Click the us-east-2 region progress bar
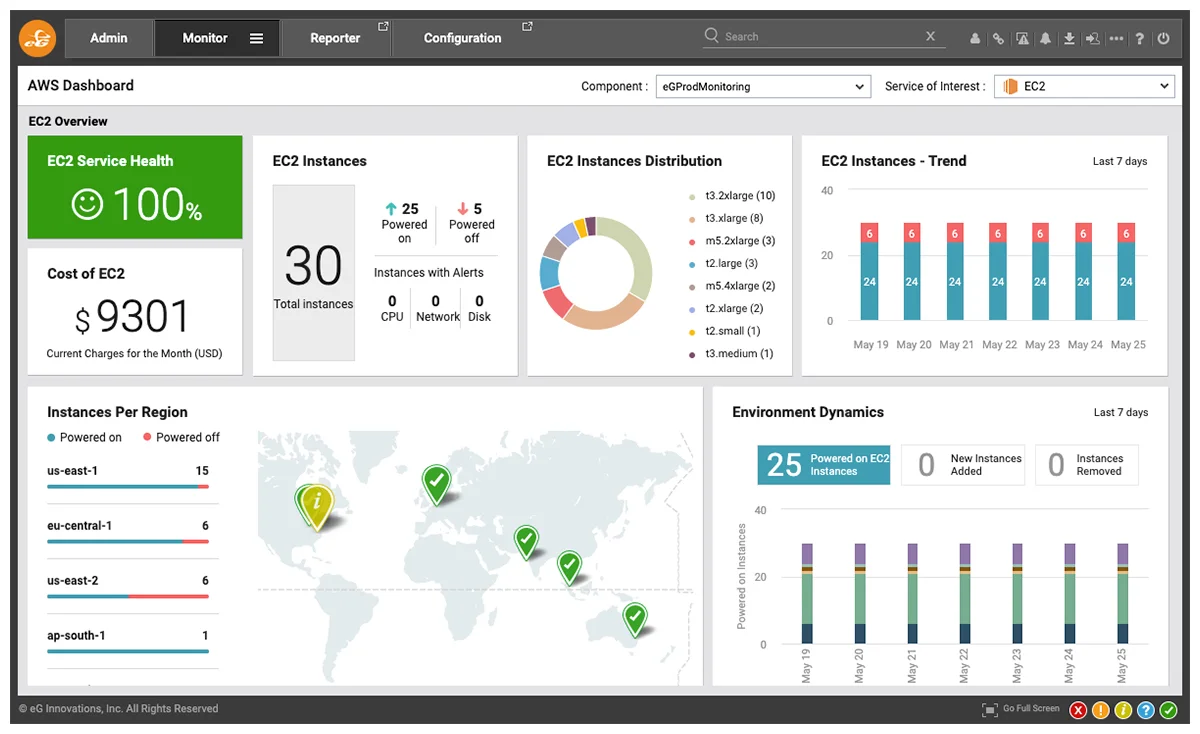The image size is (1200, 734). click(x=128, y=597)
